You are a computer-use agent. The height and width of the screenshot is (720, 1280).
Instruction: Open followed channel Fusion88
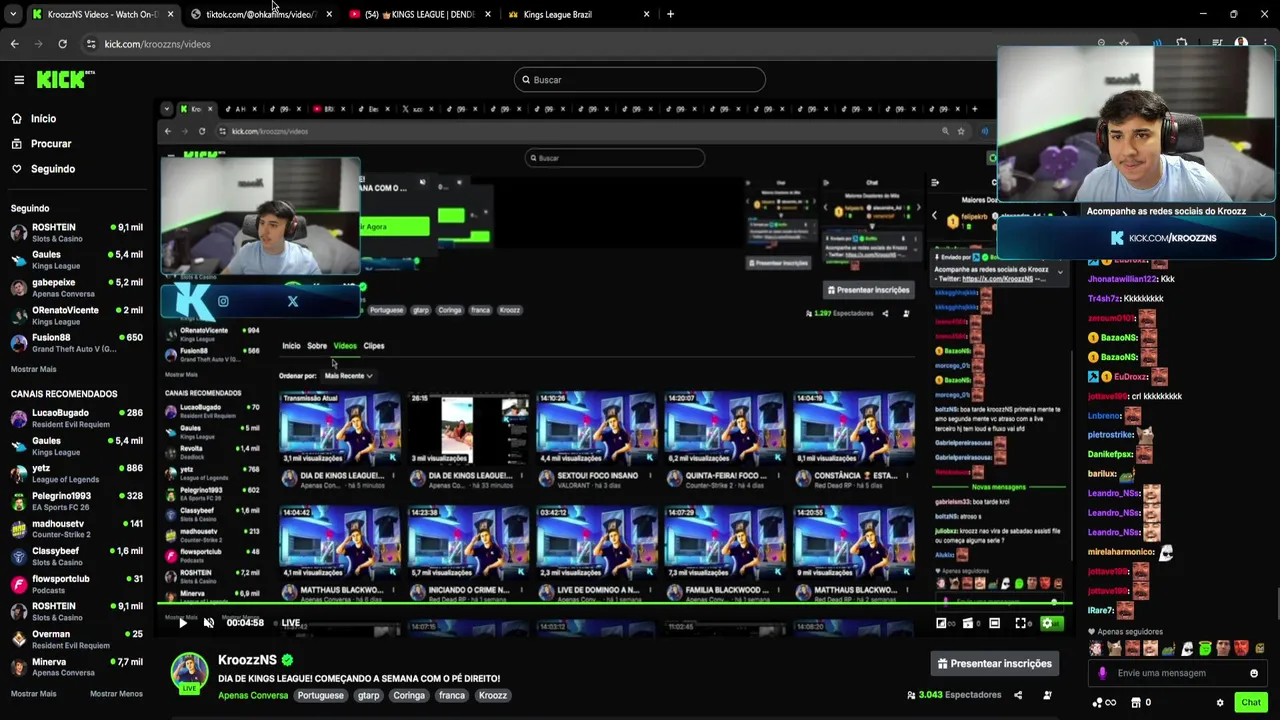tap(77, 343)
